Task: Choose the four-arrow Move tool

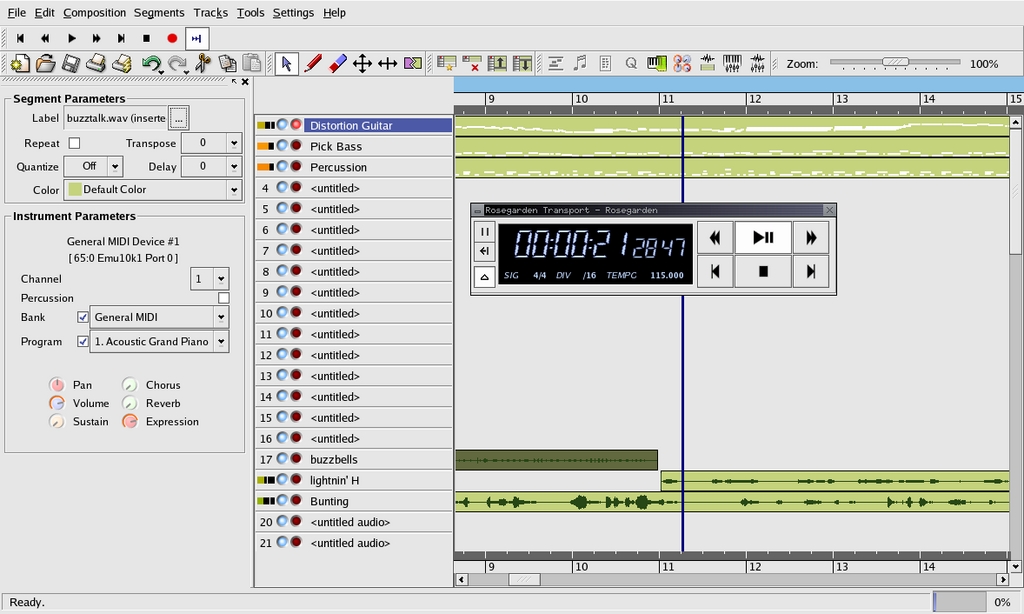Action: [x=362, y=64]
